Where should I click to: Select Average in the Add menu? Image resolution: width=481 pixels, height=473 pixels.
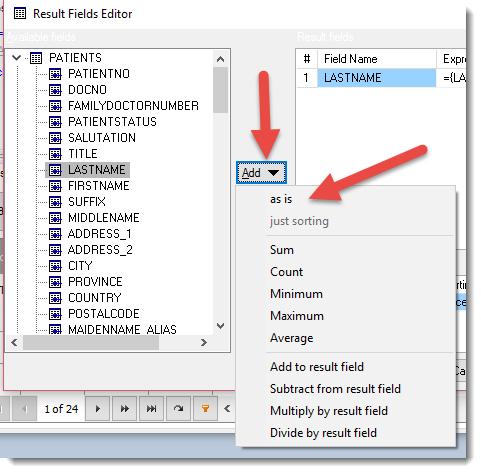pyautogui.click(x=291, y=338)
